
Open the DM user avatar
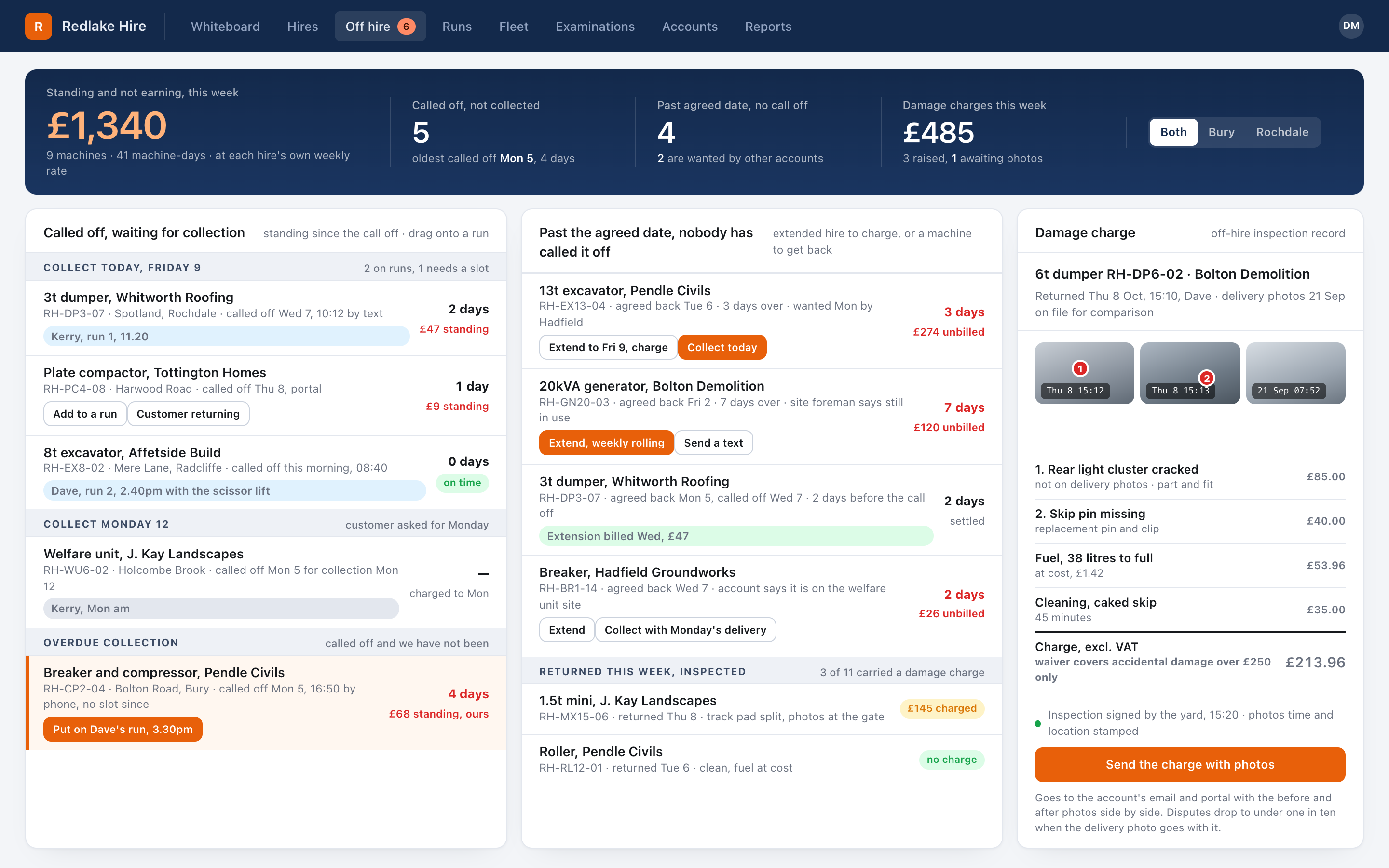tap(1350, 26)
